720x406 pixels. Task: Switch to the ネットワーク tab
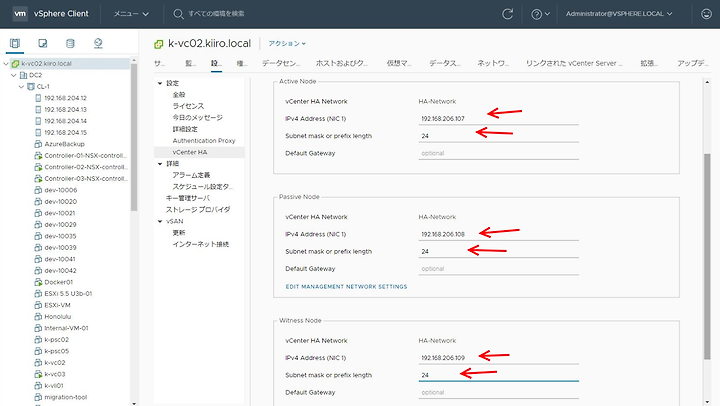click(493, 63)
